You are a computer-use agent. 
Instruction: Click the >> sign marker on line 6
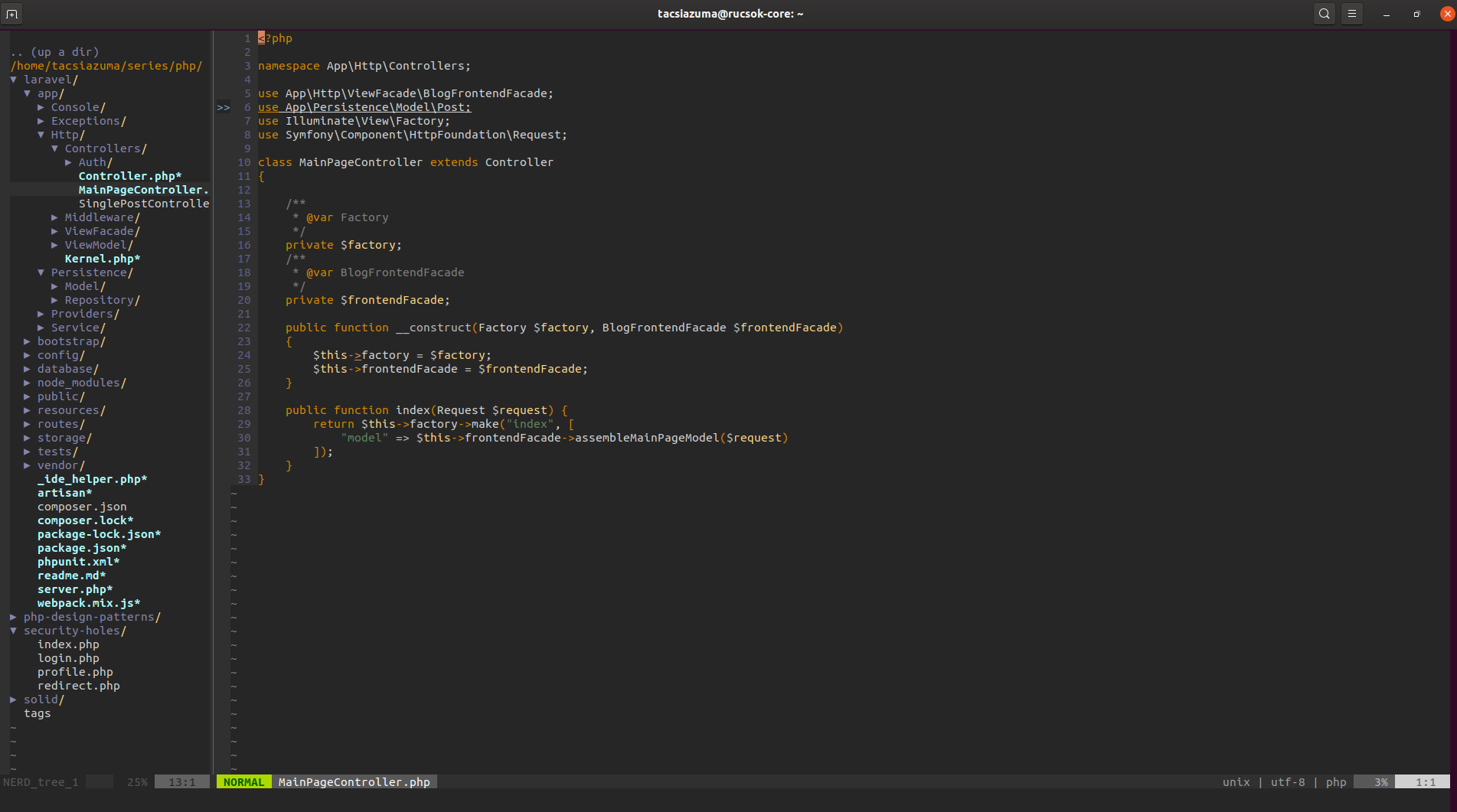pos(223,107)
